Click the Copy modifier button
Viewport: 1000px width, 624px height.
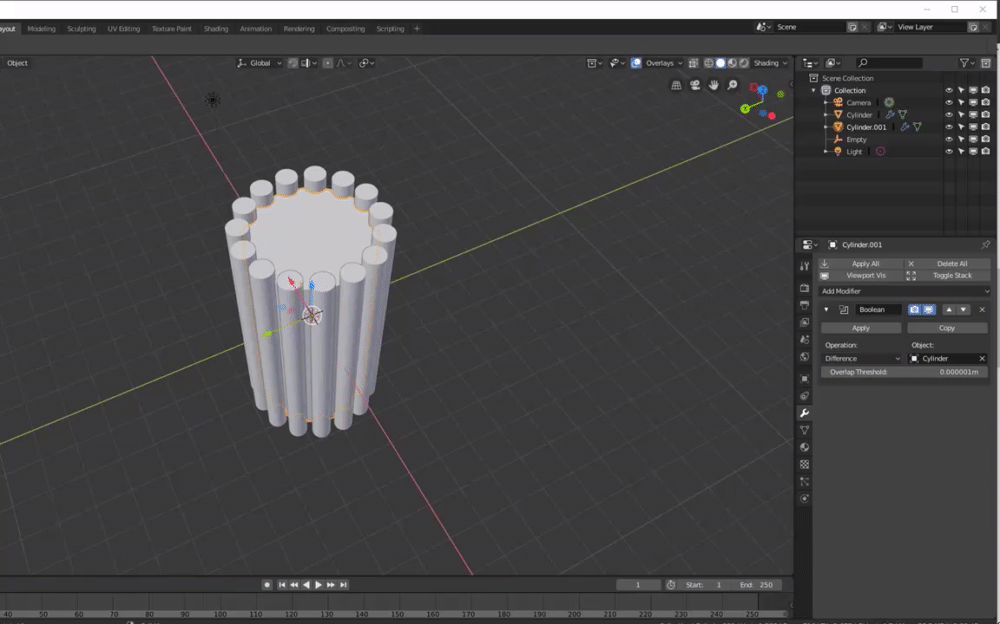click(x=946, y=328)
